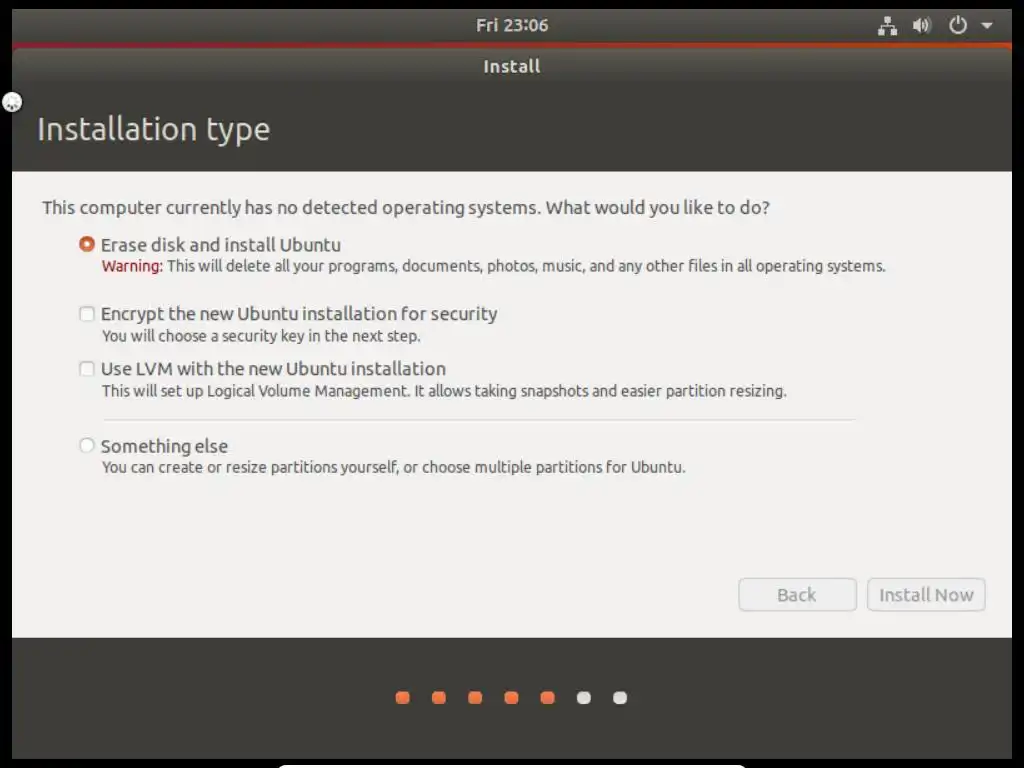The height and width of the screenshot is (768, 1024).
Task: Open the volume speaker icon in top bar
Action: pyautogui.click(x=921, y=25)
